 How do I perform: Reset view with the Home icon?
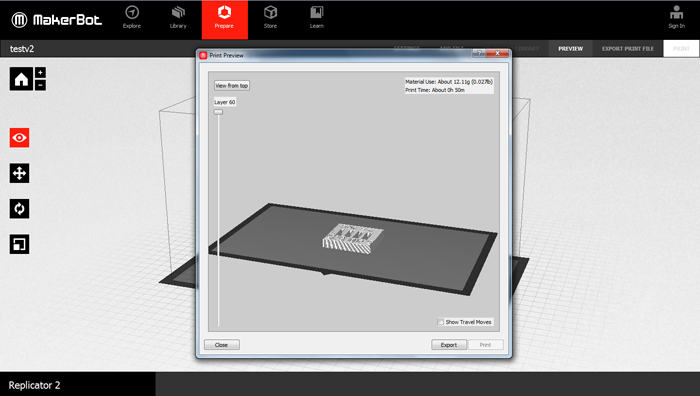coord(21,79)
